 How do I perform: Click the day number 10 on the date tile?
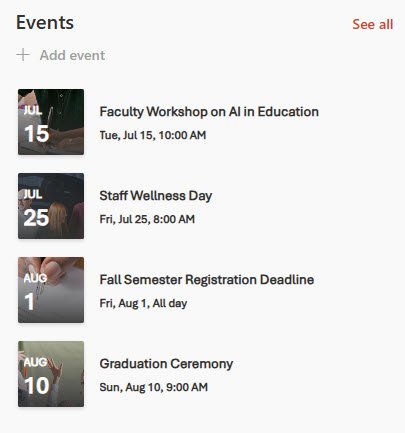click(37, 386)
